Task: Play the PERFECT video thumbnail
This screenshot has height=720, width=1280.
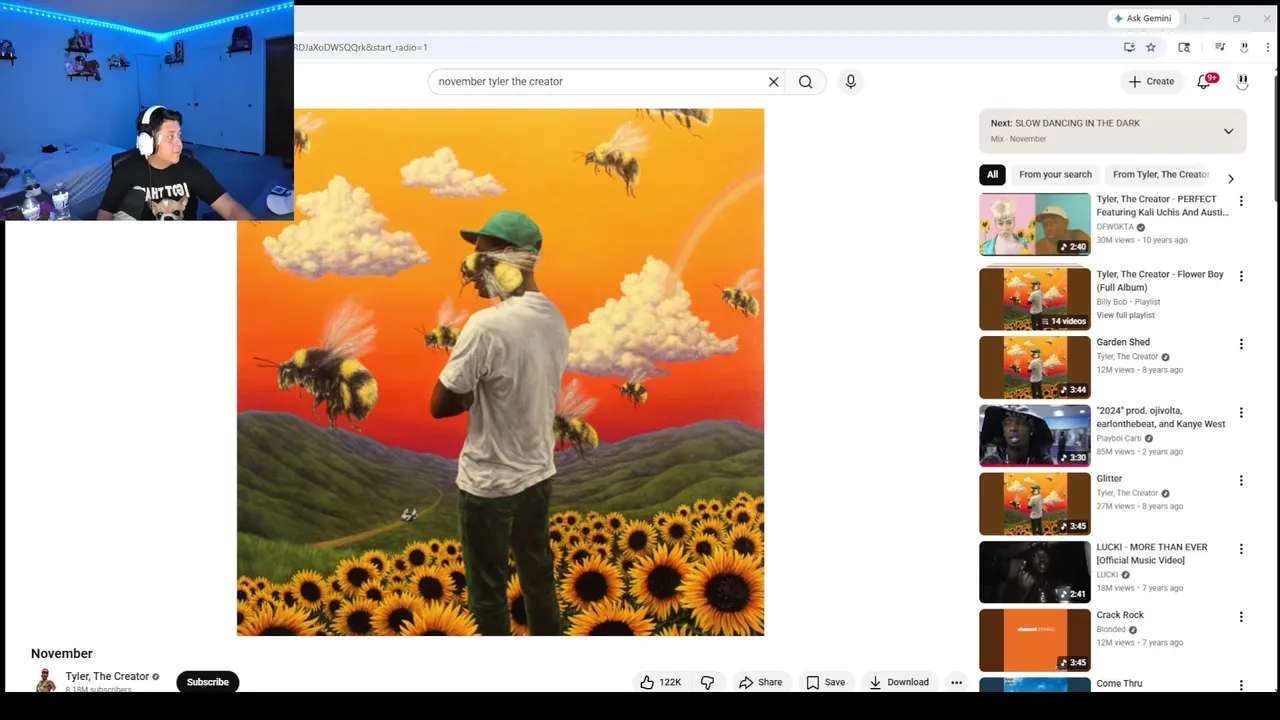Action: pyautogui.click(x=1035, y=225)
